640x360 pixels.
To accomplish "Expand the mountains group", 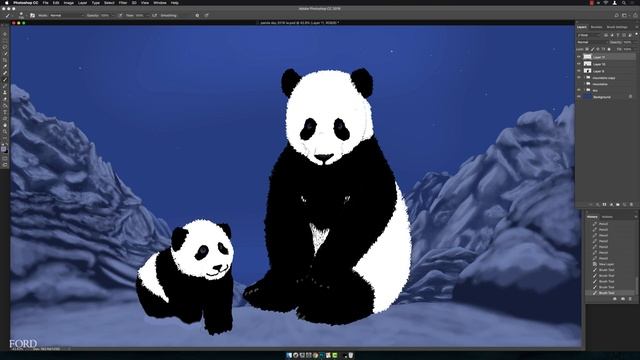I will click(584, 84).
